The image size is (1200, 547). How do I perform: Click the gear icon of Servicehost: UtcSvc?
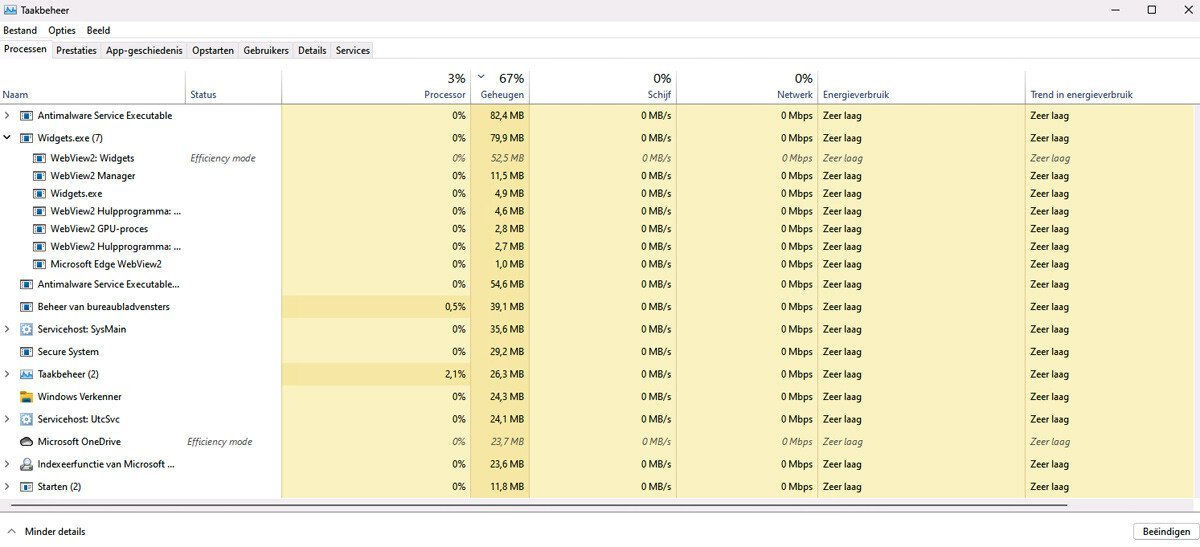[26, 419]
